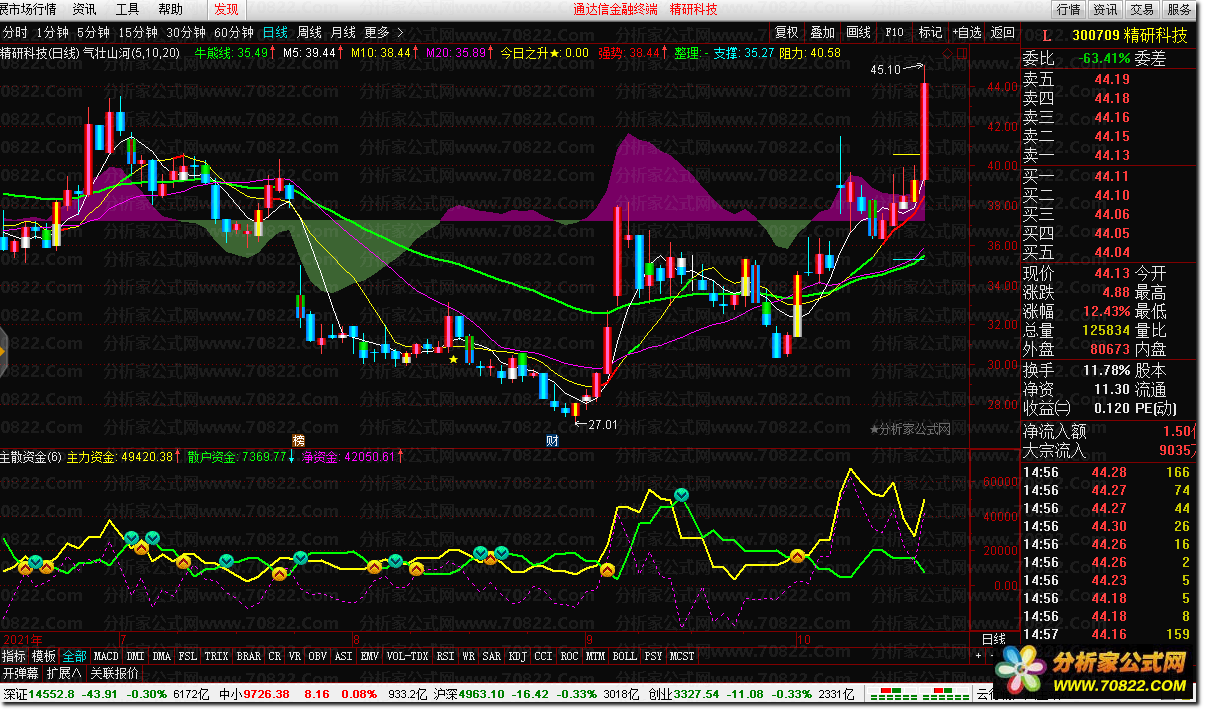Screen dimensions: 1205x710
Task: Open the 服务 service button
Action: tap(1178, 9)
